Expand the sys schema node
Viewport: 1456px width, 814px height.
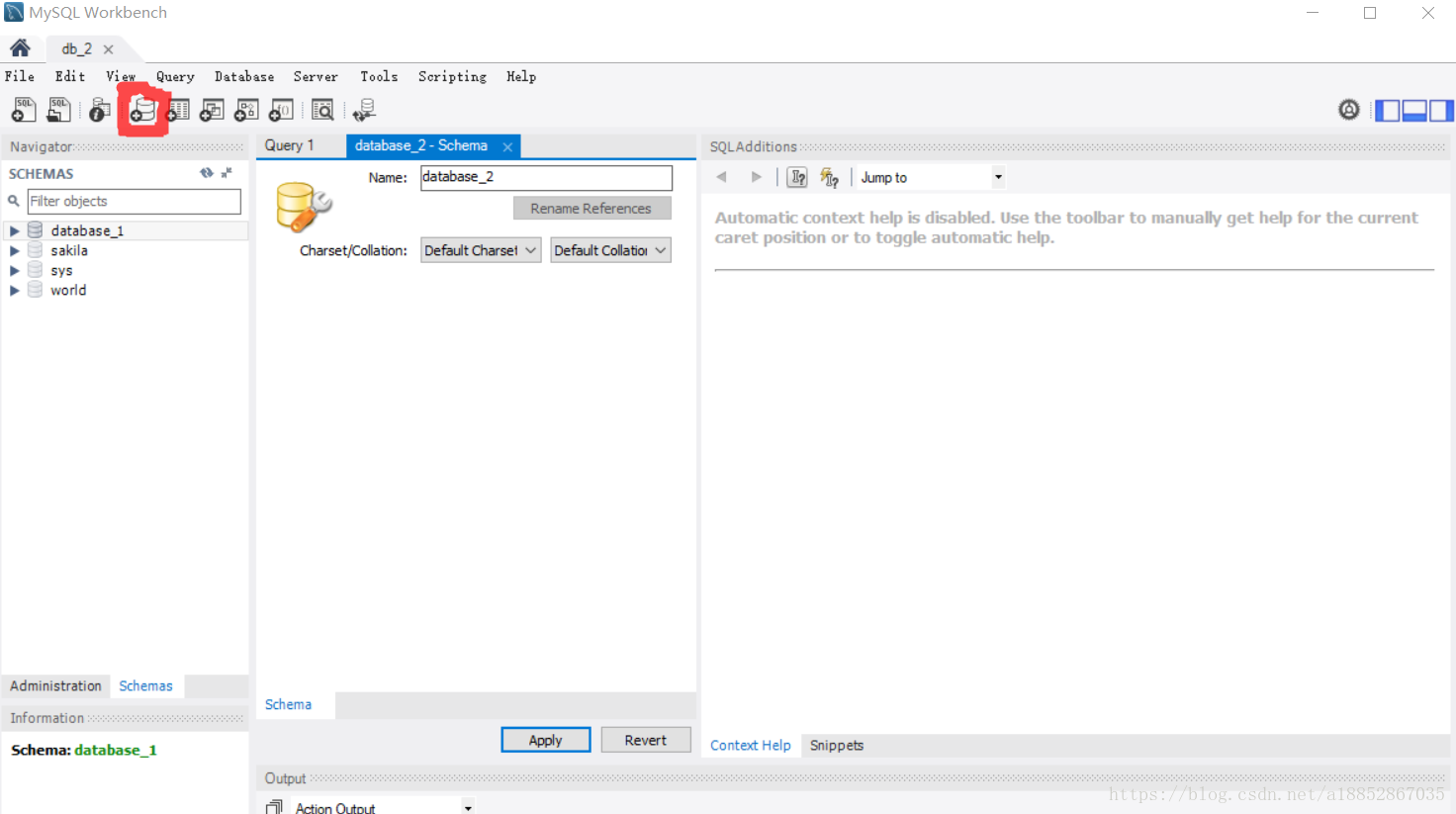pos(14,270)
